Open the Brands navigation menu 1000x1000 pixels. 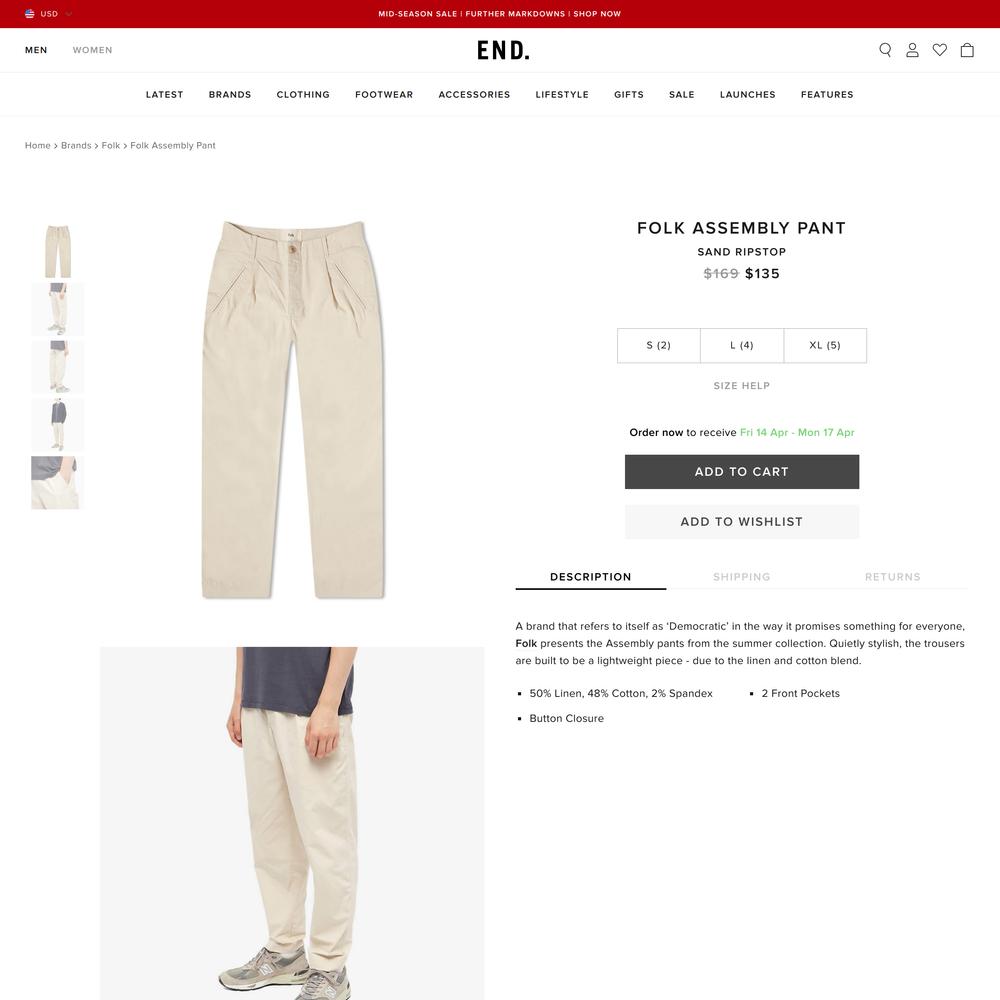(230, 94)
